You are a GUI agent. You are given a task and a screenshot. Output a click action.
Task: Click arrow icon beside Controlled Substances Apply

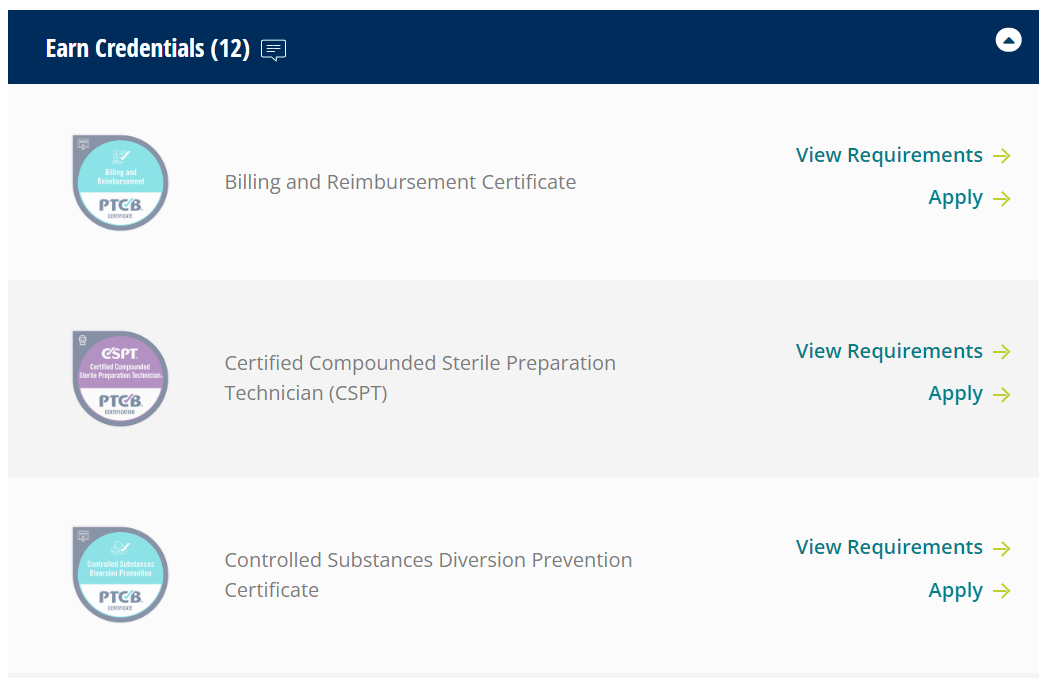pyautogui.click(x=1002, y=591)
